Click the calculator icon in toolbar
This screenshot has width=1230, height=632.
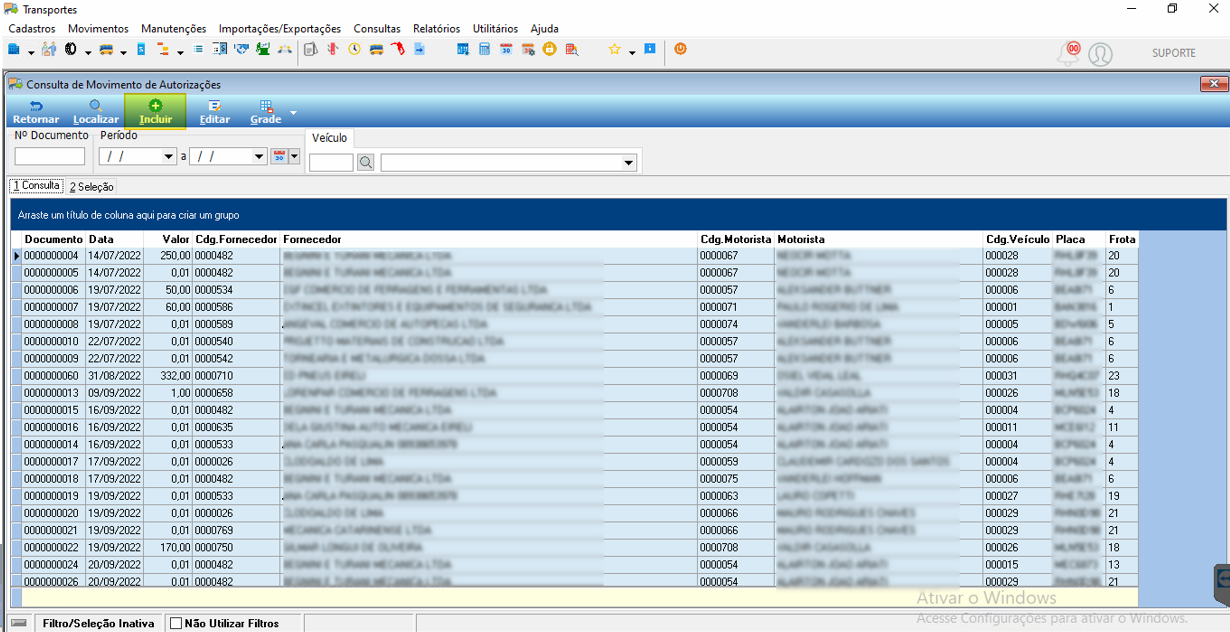[484, 49]
